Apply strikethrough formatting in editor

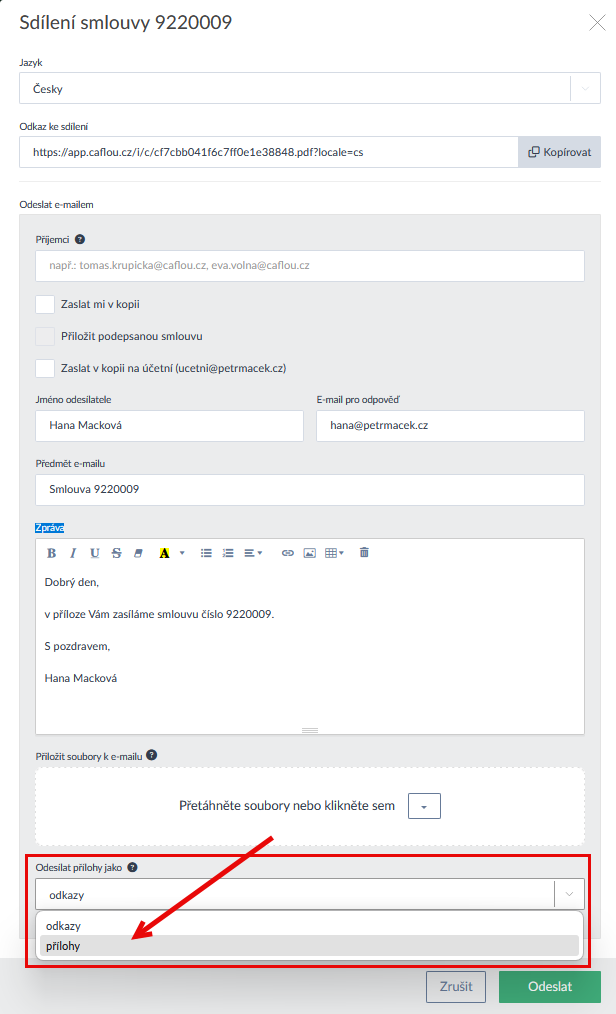coord(117,553)
